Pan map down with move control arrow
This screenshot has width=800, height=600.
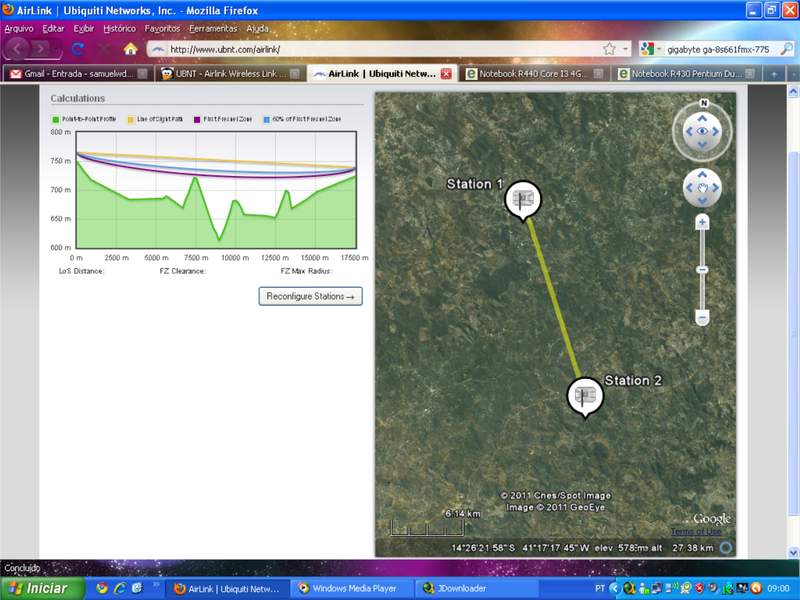pyautogui.click(x=703, y=201)
